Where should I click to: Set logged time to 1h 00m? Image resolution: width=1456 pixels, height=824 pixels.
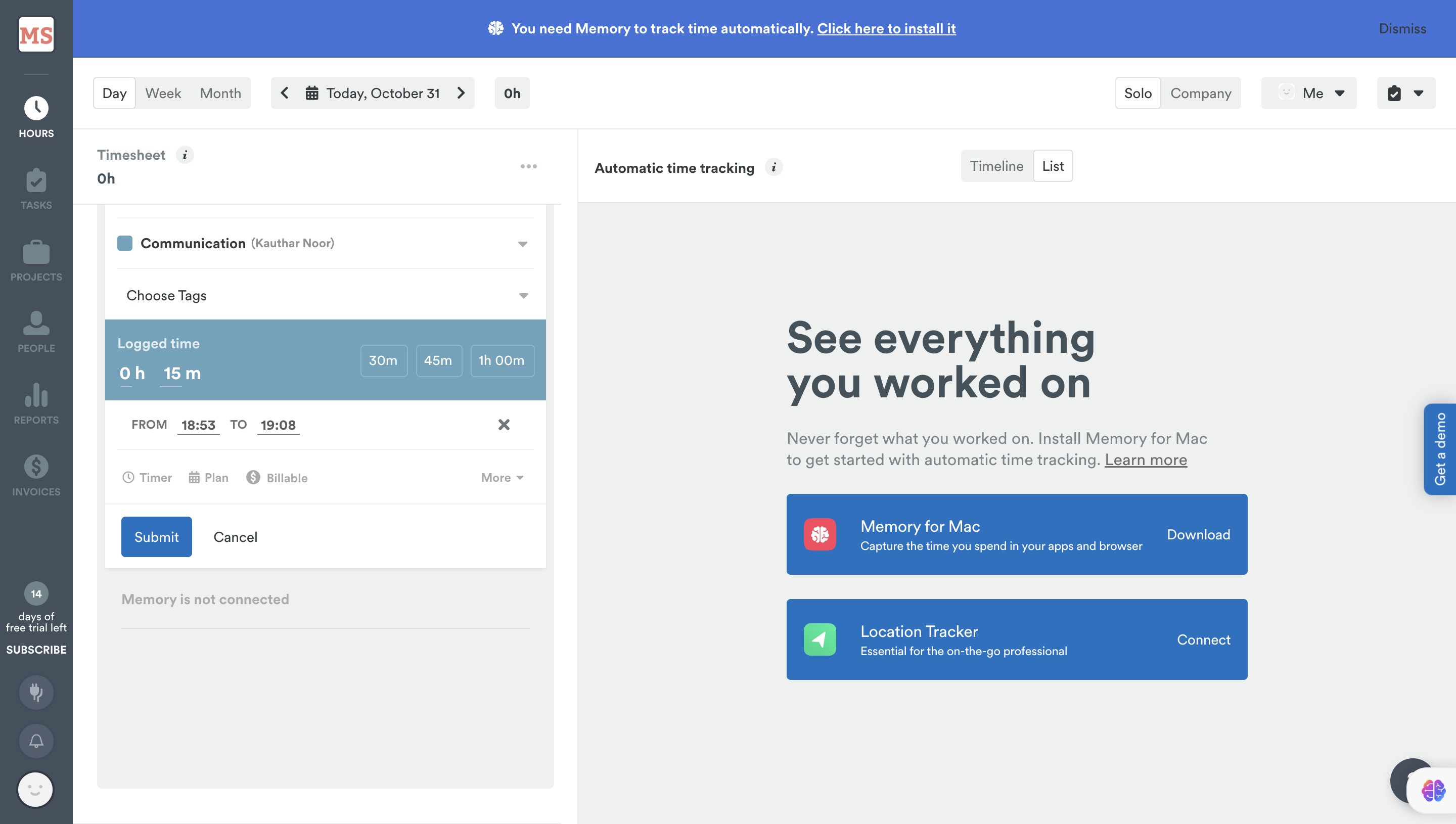pos(502,360)
